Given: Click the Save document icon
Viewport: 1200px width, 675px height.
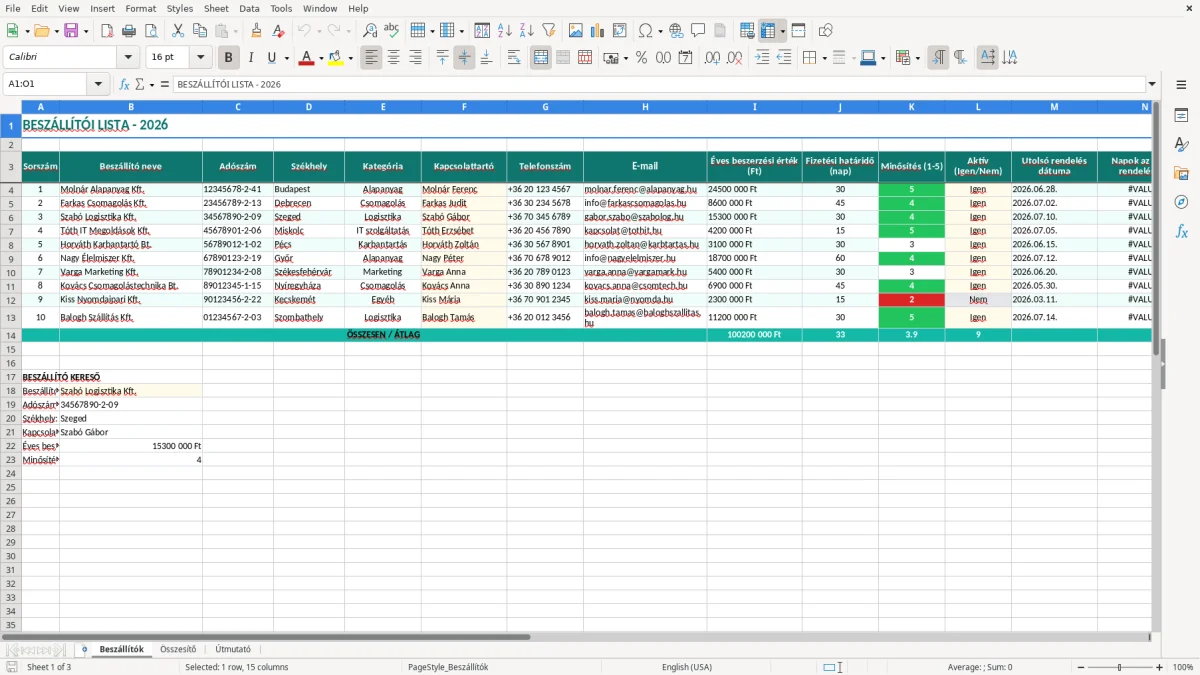Looking at the screenshot, I should [x=70, y=31].
